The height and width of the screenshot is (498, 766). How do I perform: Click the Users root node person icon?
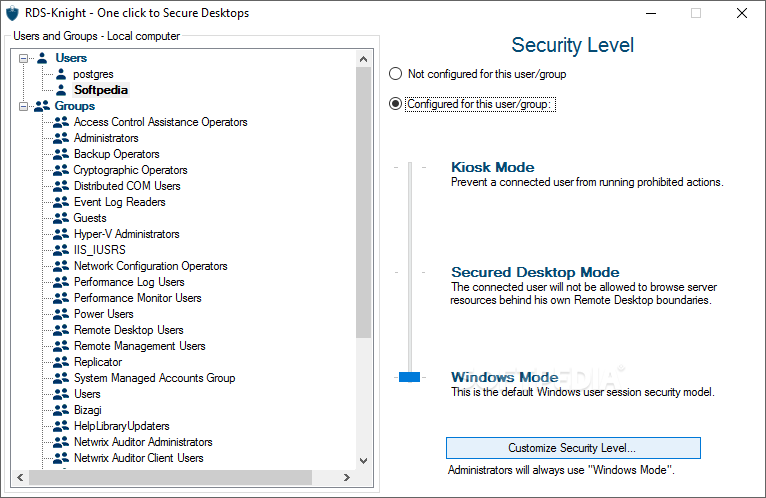pyautogui.click(x=43, y=58)
